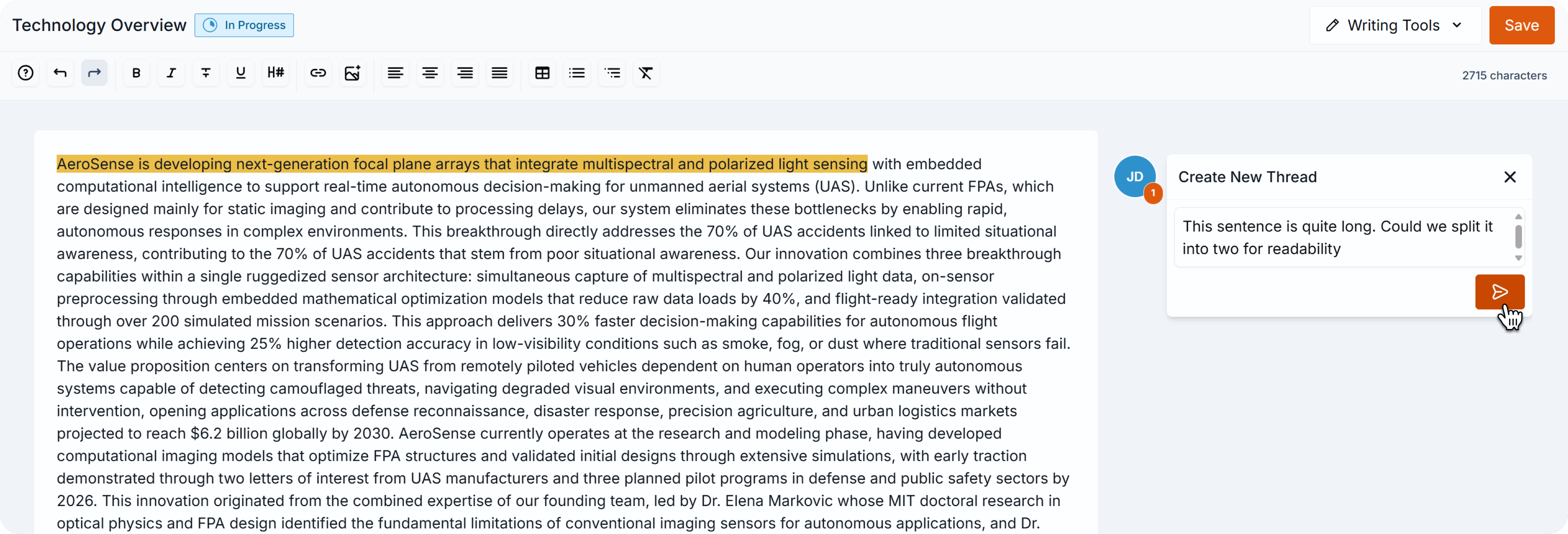
Task: Open the help icon in the toolbar
Action: pos(26,73)
